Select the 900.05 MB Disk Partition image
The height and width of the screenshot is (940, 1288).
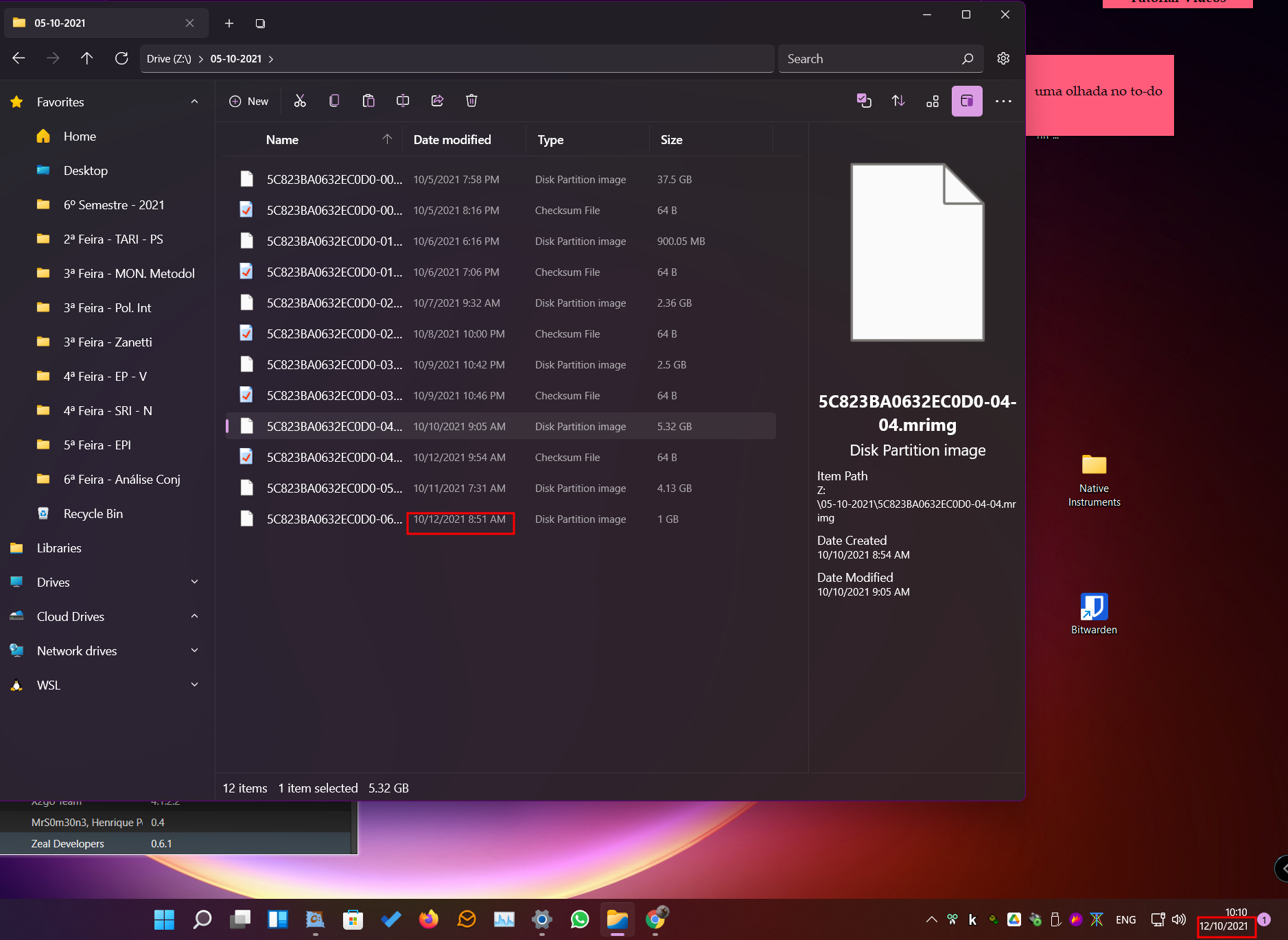(501, 242)
